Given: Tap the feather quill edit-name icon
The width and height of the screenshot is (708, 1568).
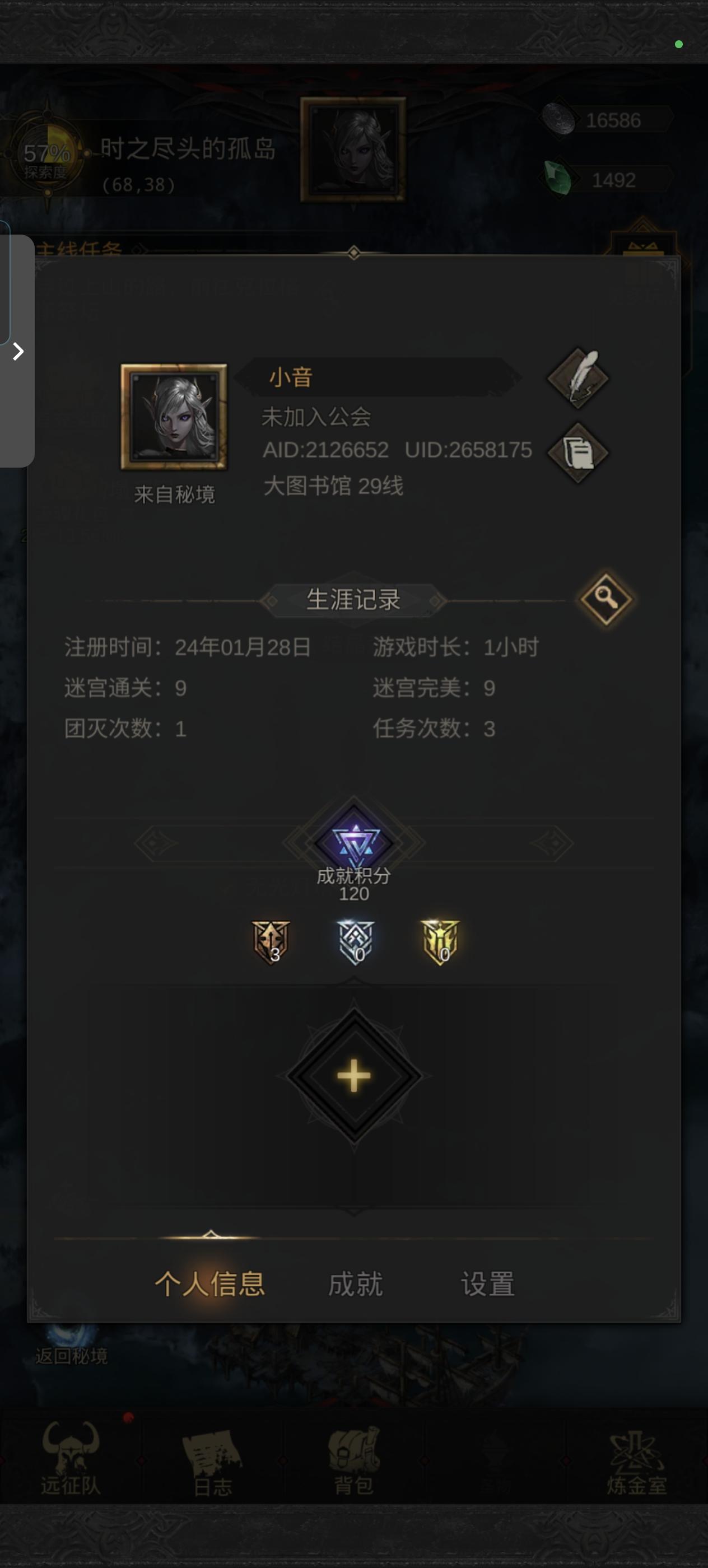Looking at the screenshot, I should point(577,378).
